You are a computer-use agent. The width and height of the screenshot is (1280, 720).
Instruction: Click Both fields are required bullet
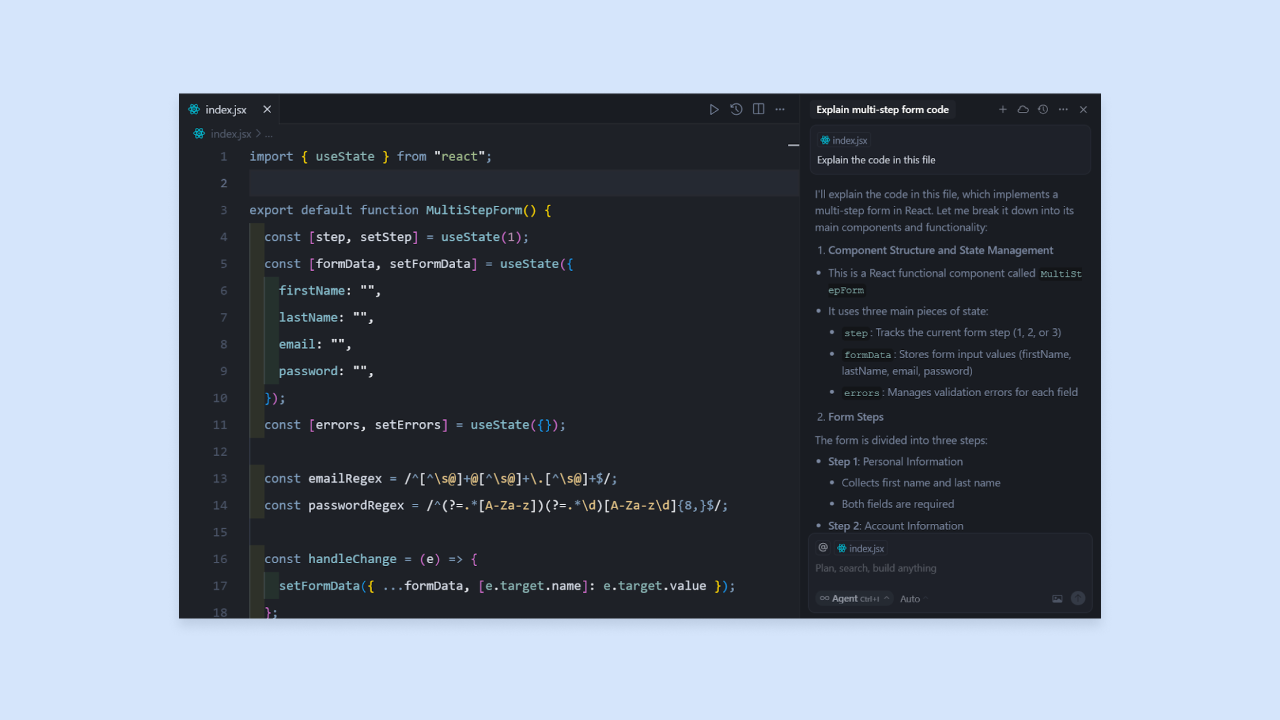[898, 504]
